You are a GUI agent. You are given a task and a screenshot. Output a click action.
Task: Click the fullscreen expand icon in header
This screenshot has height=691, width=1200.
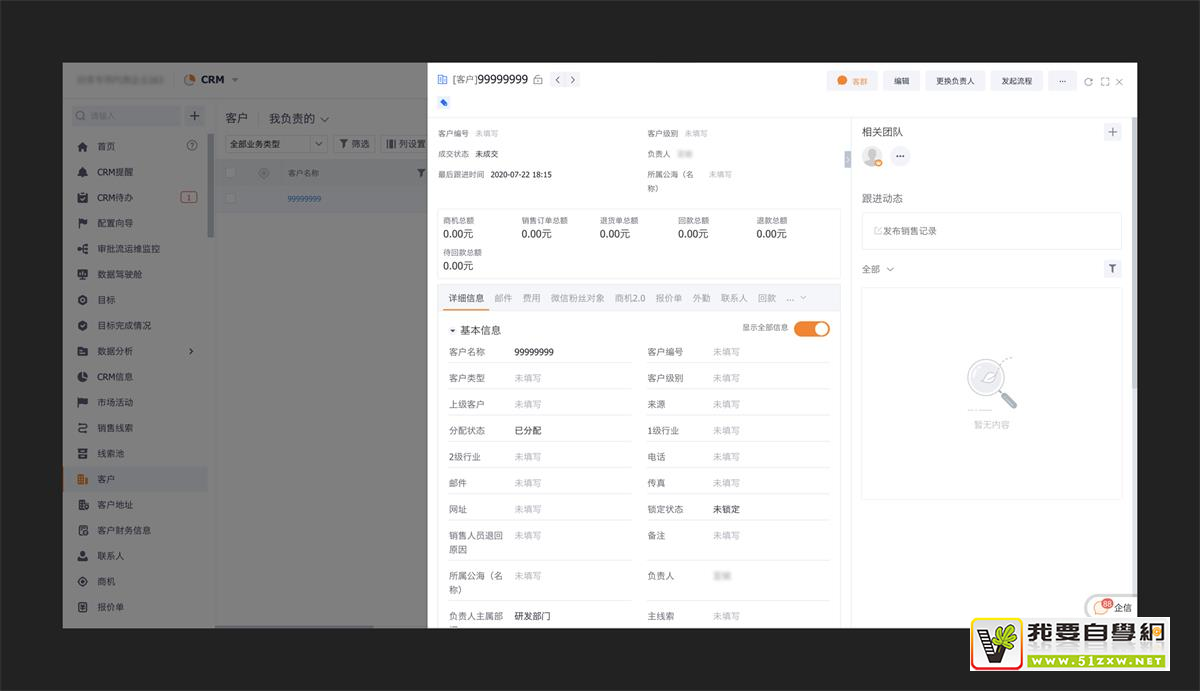click(1104, 81)
